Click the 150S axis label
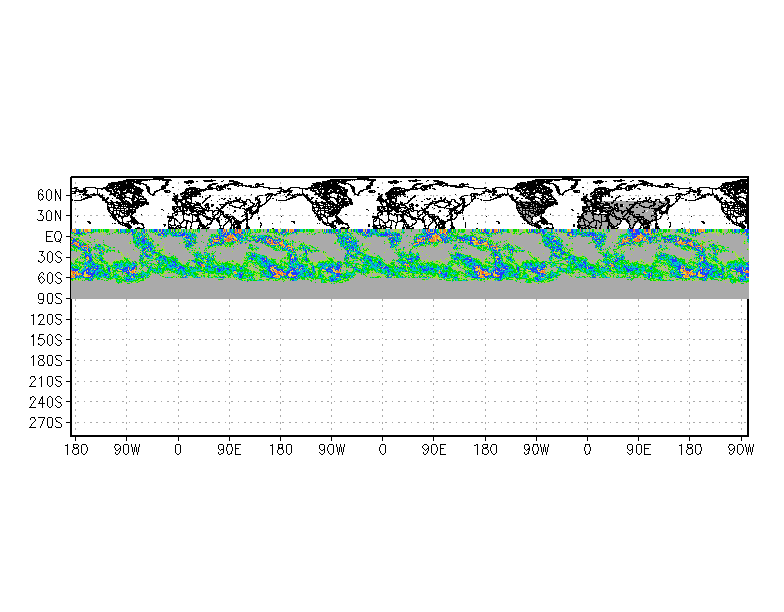Viewport: 784px width, 612px height. coord(46,340)
